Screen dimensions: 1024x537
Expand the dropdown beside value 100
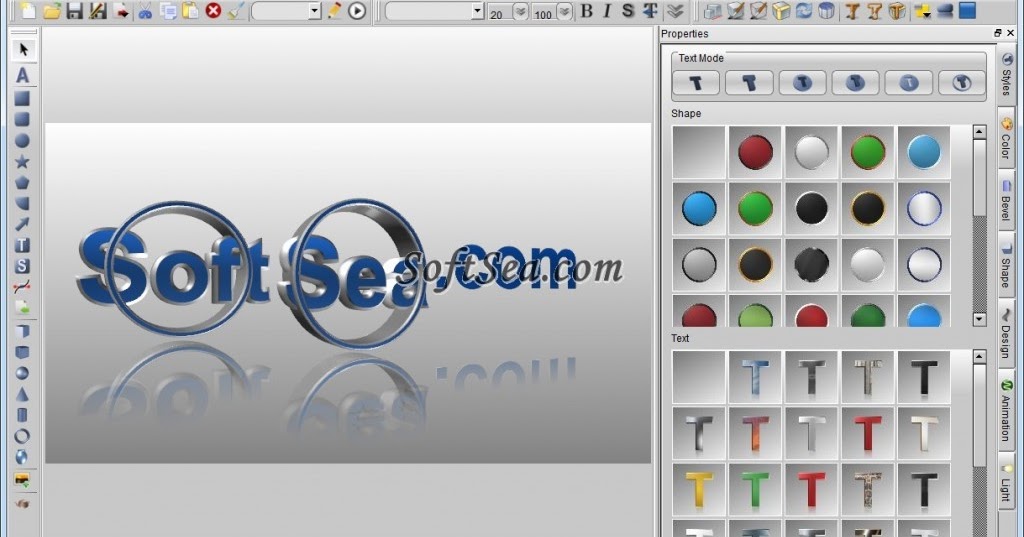pyautogui.click(x=564, y=11)
